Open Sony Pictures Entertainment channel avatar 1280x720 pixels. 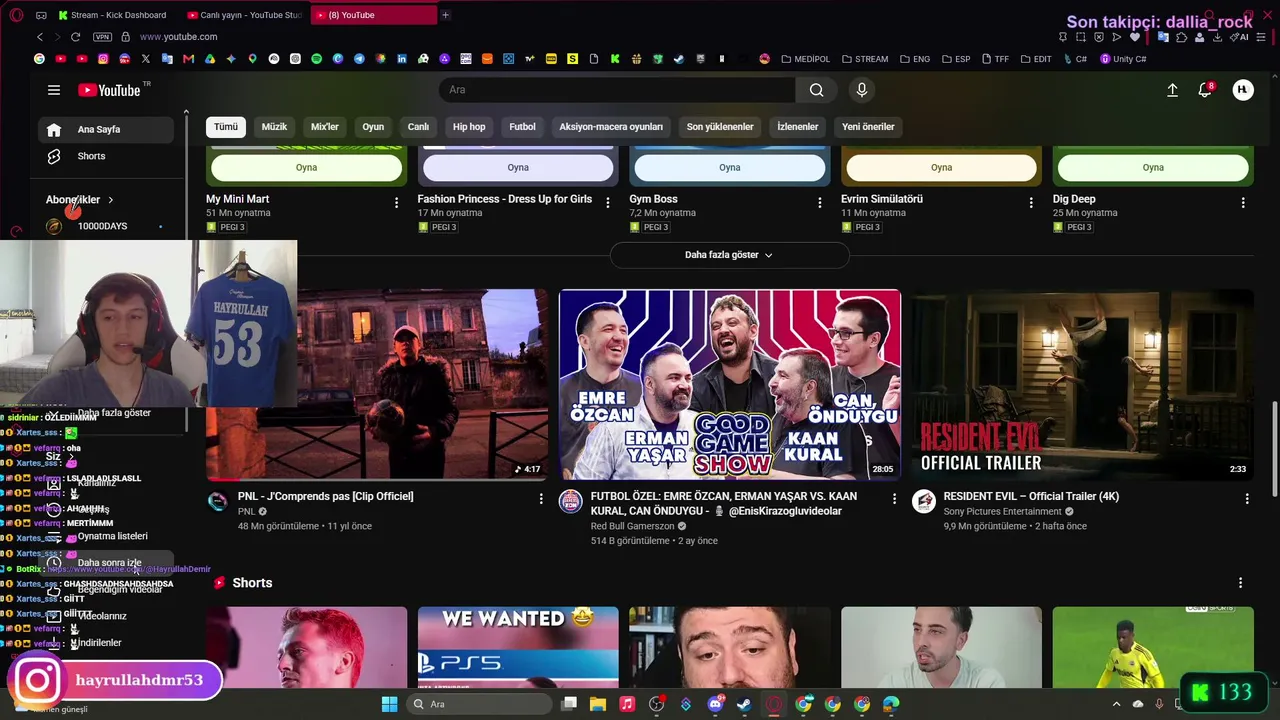pyautogui.click(x=923, y=501)
